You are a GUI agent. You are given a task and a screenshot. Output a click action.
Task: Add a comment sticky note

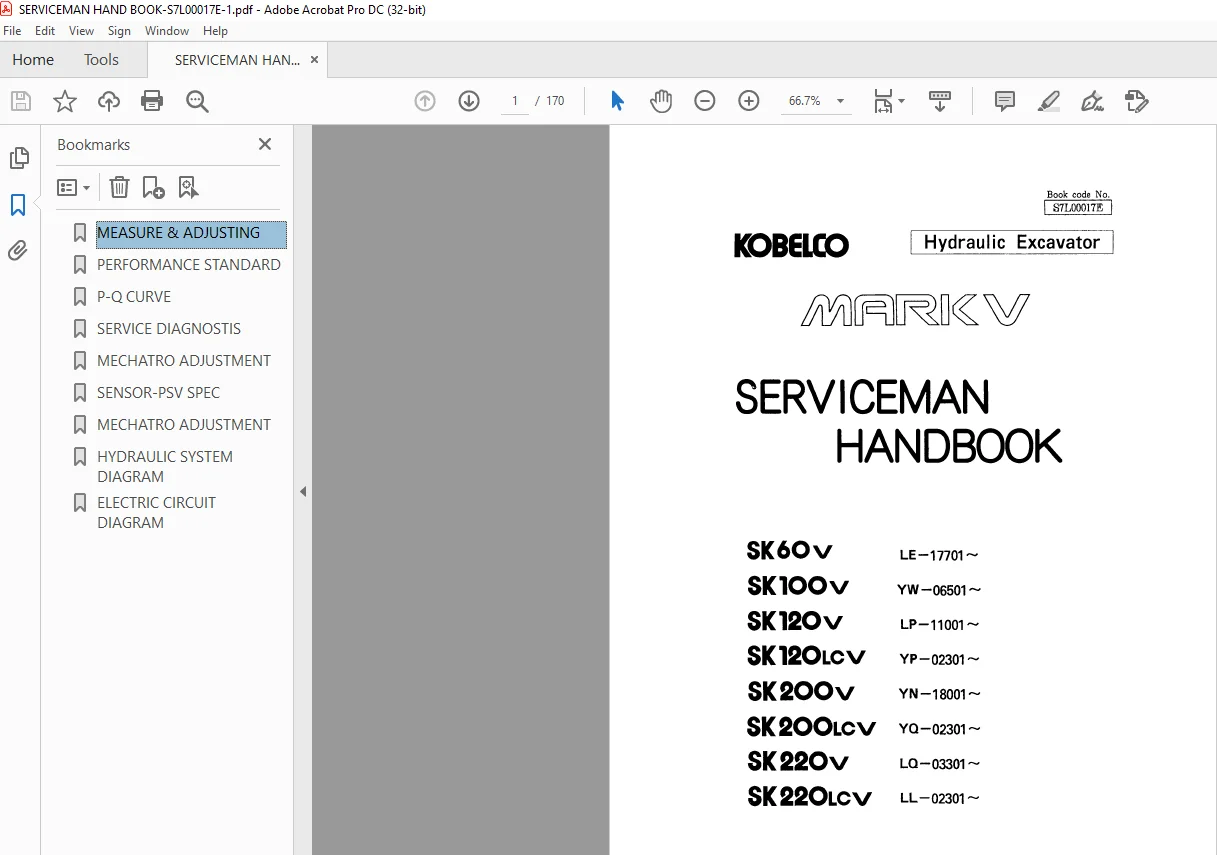1005,101
